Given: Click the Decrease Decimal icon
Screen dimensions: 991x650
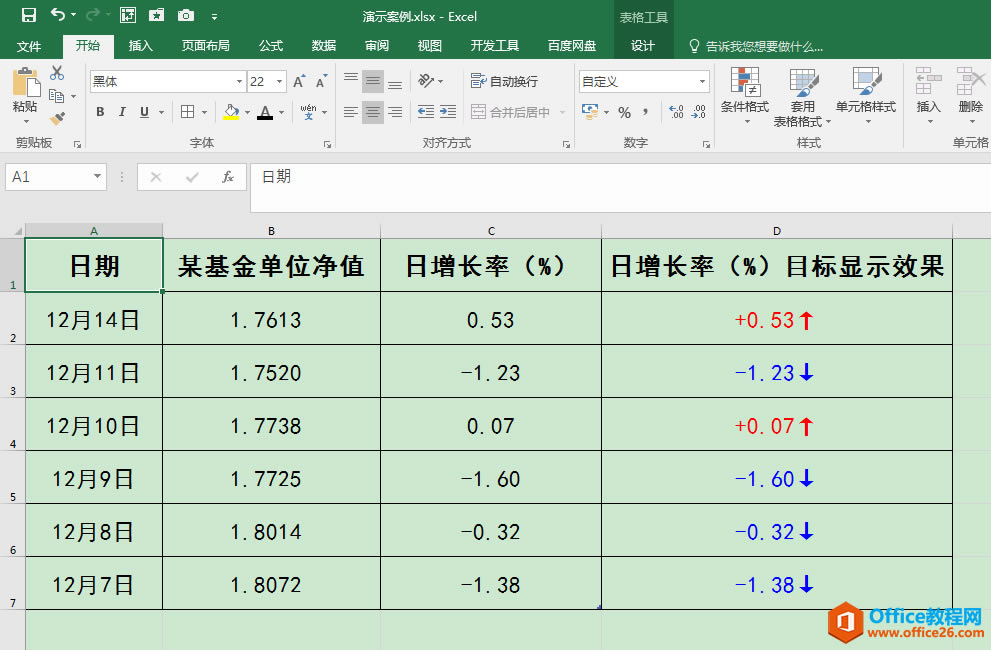Looking at the screenshot, I should 698,112.
